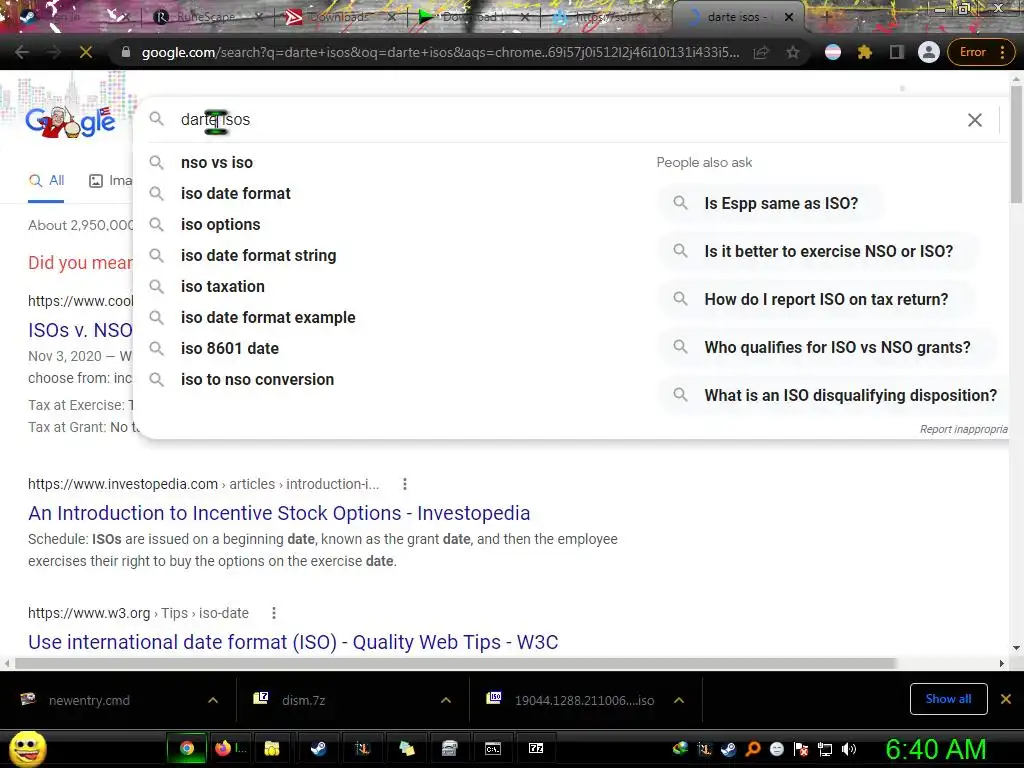Click the network tray icon
This screenshot has height=768, width=1024.
[x=825, y=749]
